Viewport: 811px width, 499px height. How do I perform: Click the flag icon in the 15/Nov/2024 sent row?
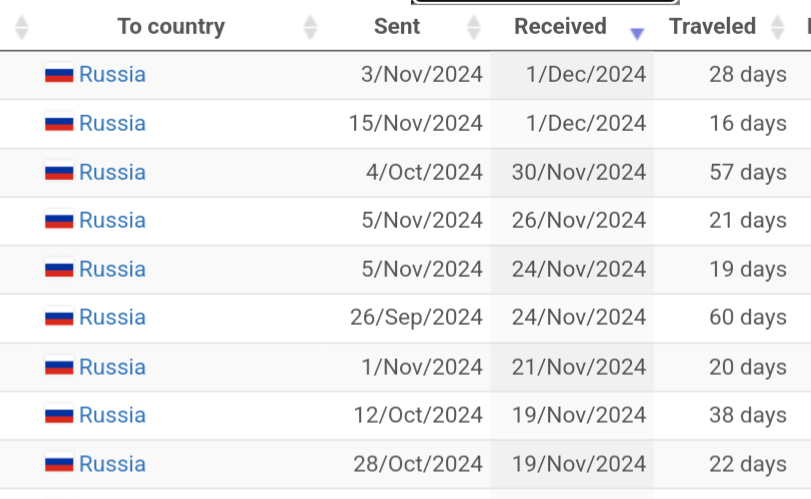pos(59,124)
